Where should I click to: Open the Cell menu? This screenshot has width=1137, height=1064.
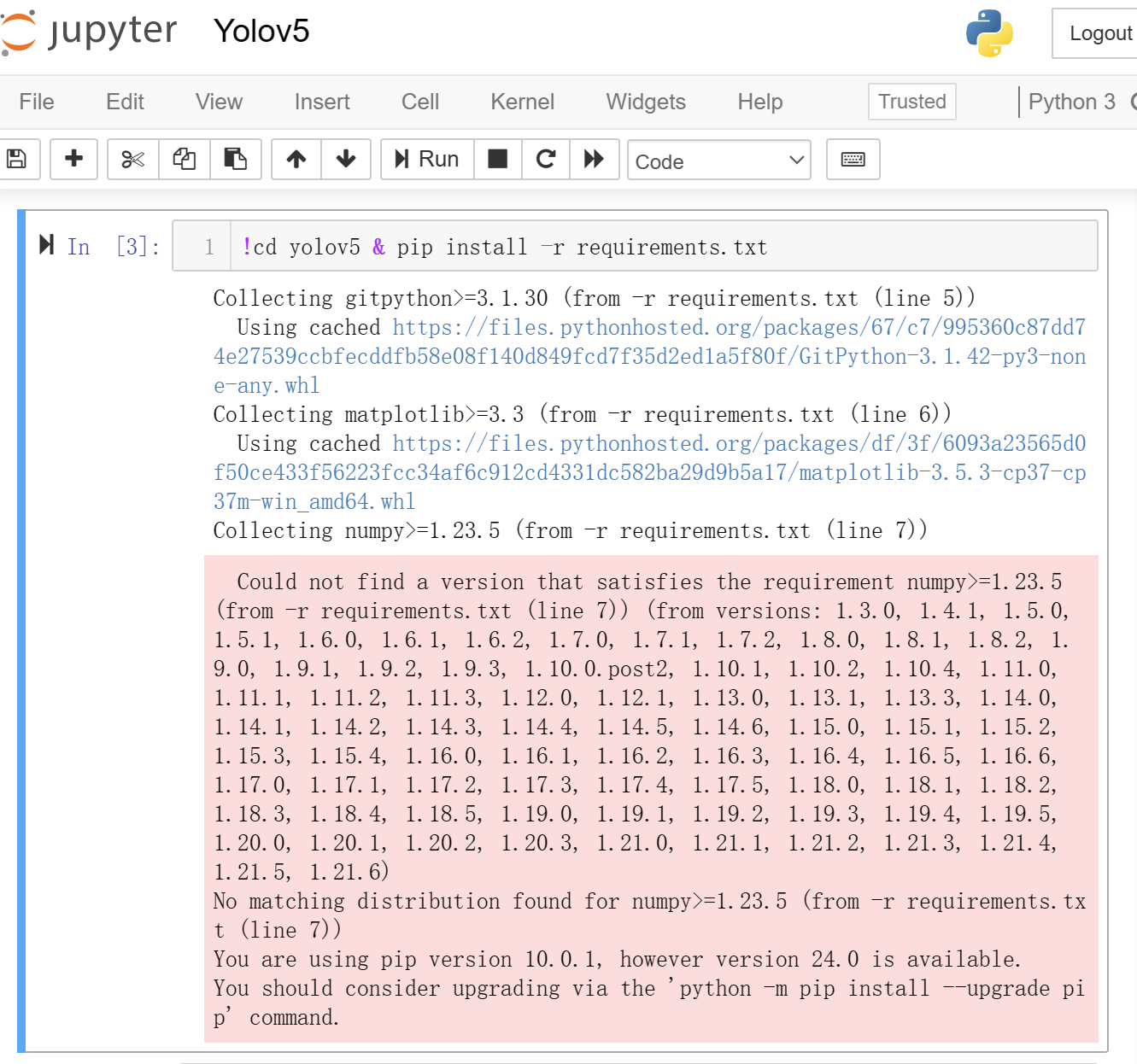point(419,102)
